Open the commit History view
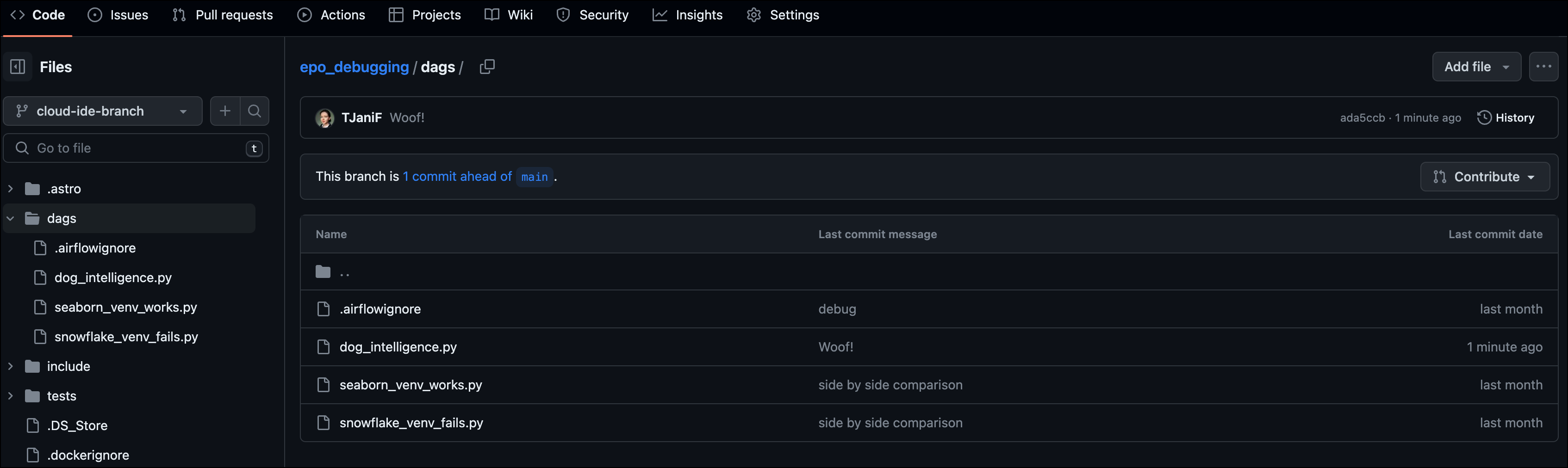The height and width of the screenshot is (468, 1568). (1506, 117)
